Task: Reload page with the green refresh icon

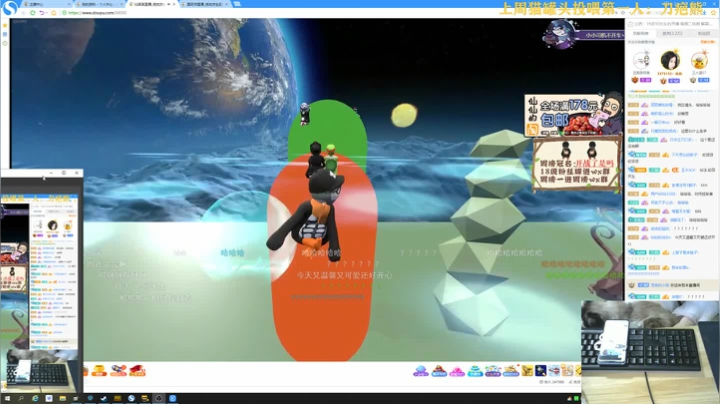Action: (33, 13)
